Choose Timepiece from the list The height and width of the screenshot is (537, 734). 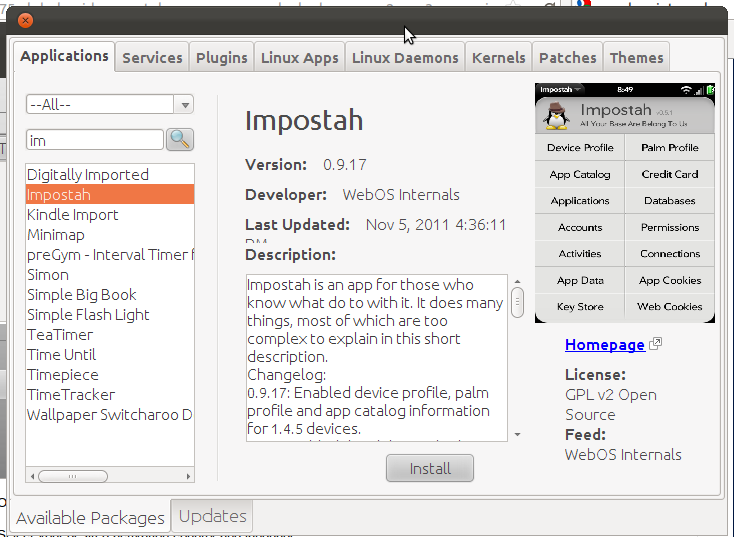pyautogui.click(x=110, y=375)
